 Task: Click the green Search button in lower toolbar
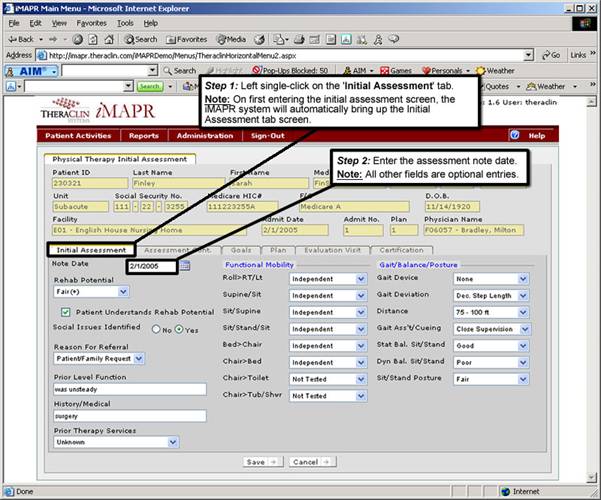point(150,87)
